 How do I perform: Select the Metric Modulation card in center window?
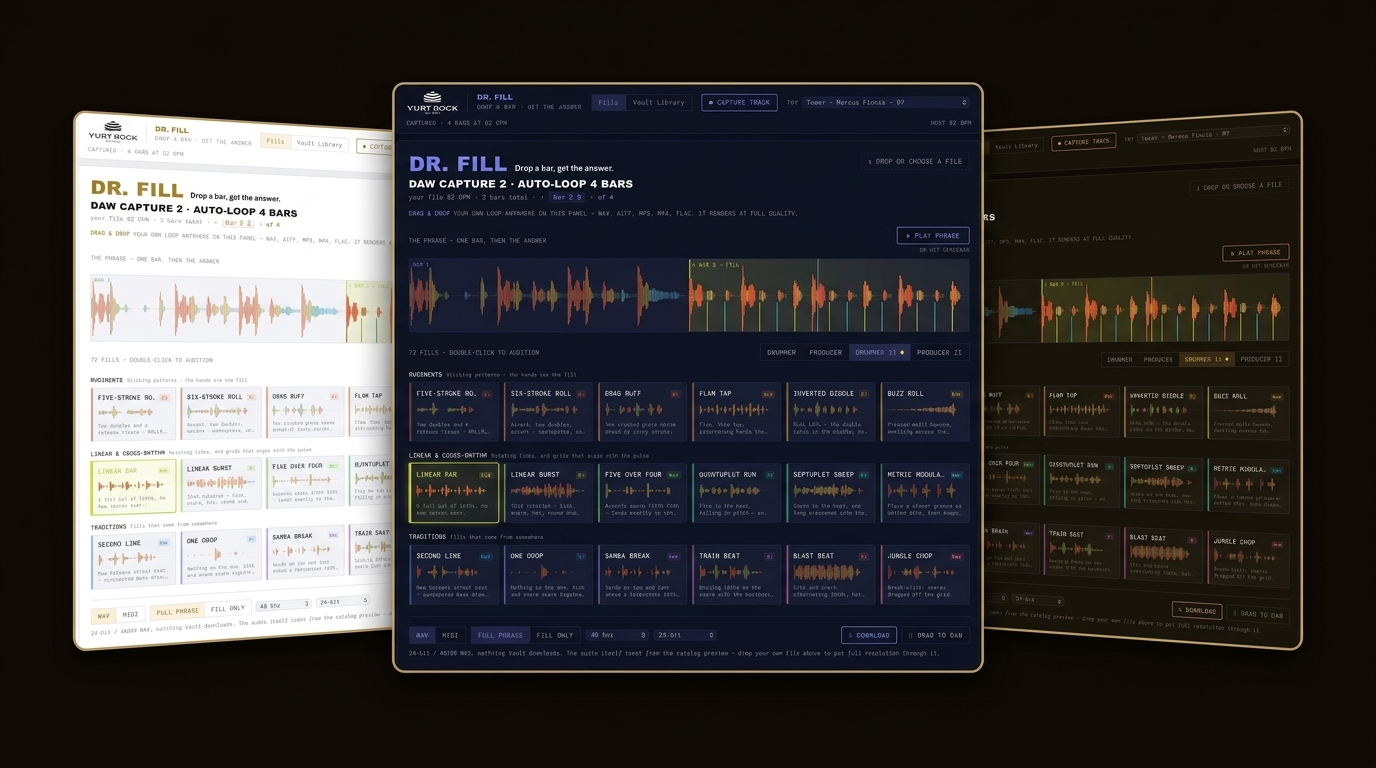coord(925,493)
